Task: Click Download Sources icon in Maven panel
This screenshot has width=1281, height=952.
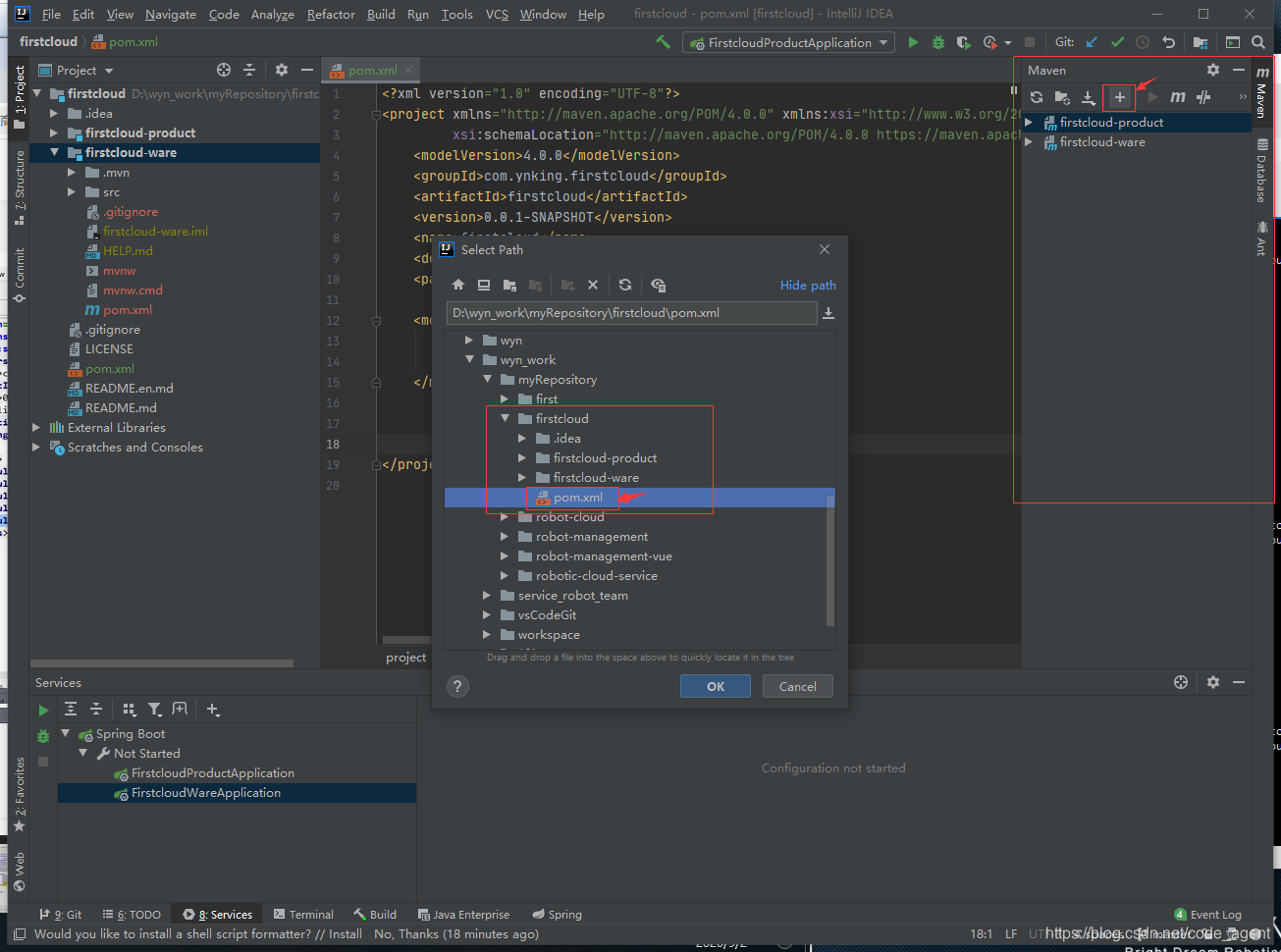Action: pyautogui.click(x=1089, y=97)
